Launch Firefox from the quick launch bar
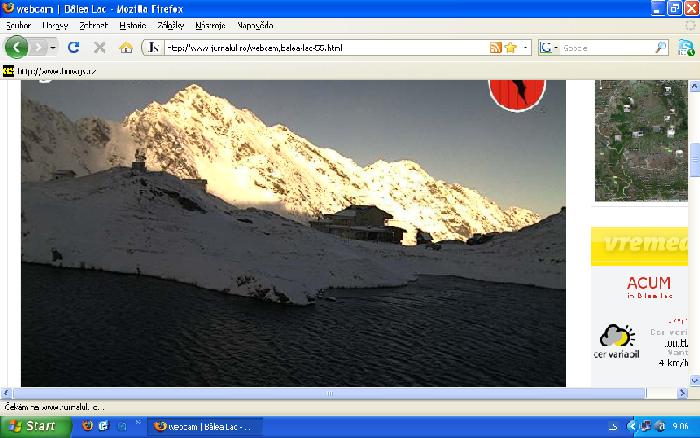This screenshot has width=700, height=438. (87, 426)
